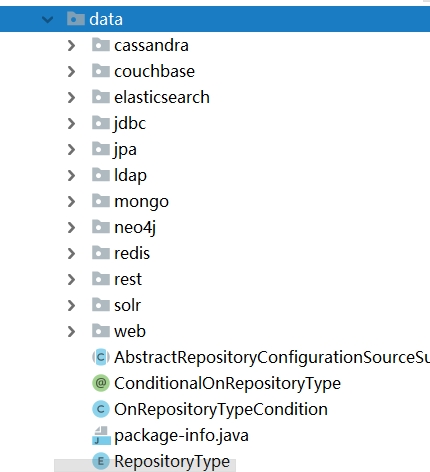
Task: Click class icon of OnRepositoryTypeCondition
Action: tap(101, 409)
